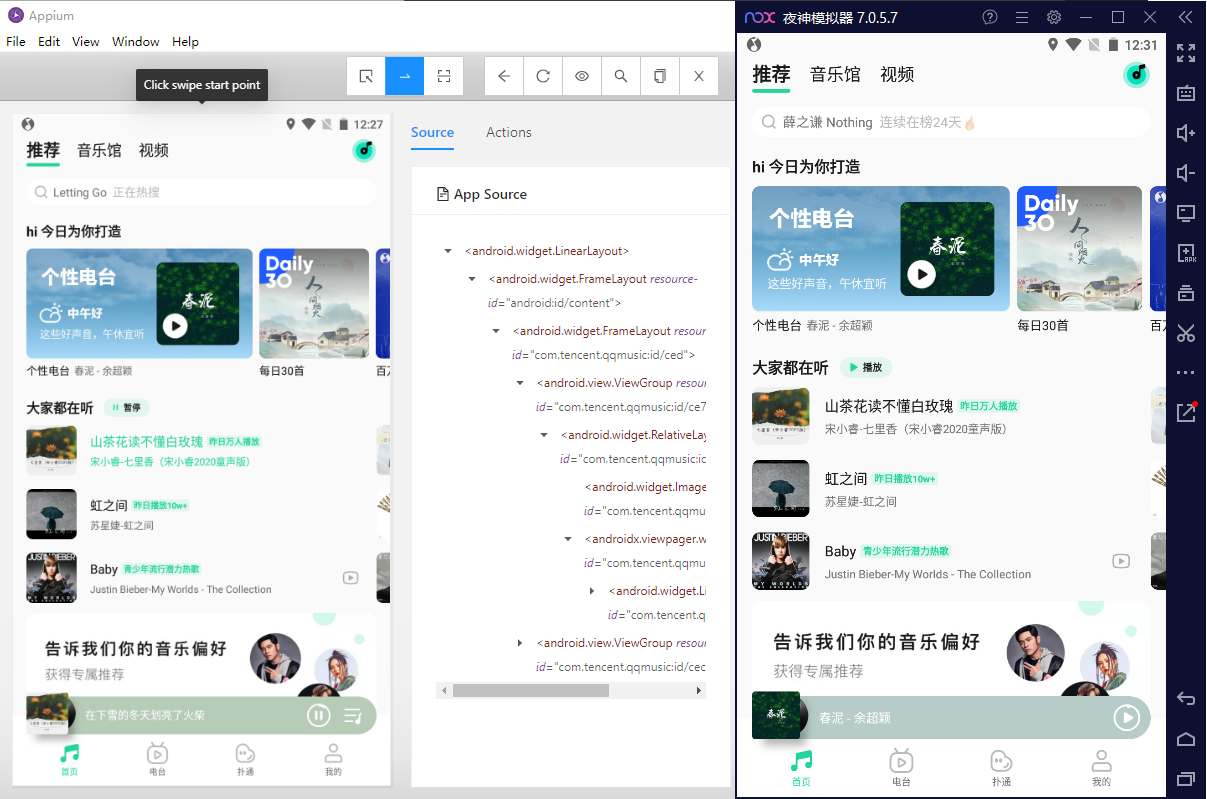
Task: Open 扑通 bottom tab in Nox
Action: pos(1001,767)
